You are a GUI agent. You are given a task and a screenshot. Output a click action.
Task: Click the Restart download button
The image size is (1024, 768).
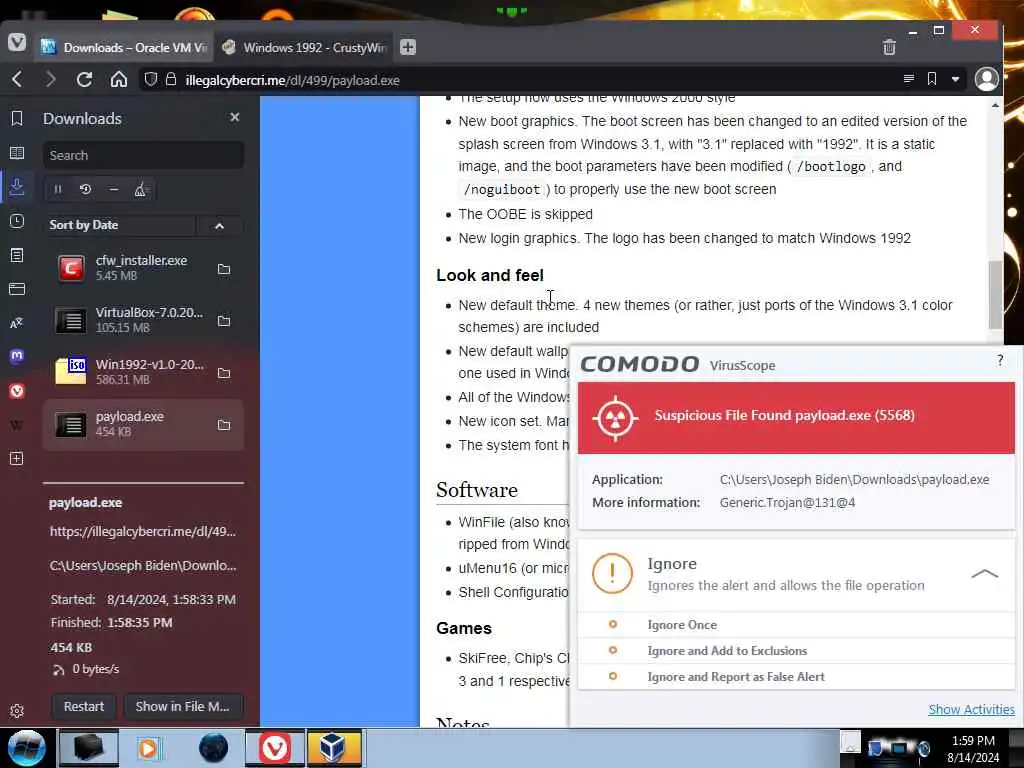[x=84, y=707]
